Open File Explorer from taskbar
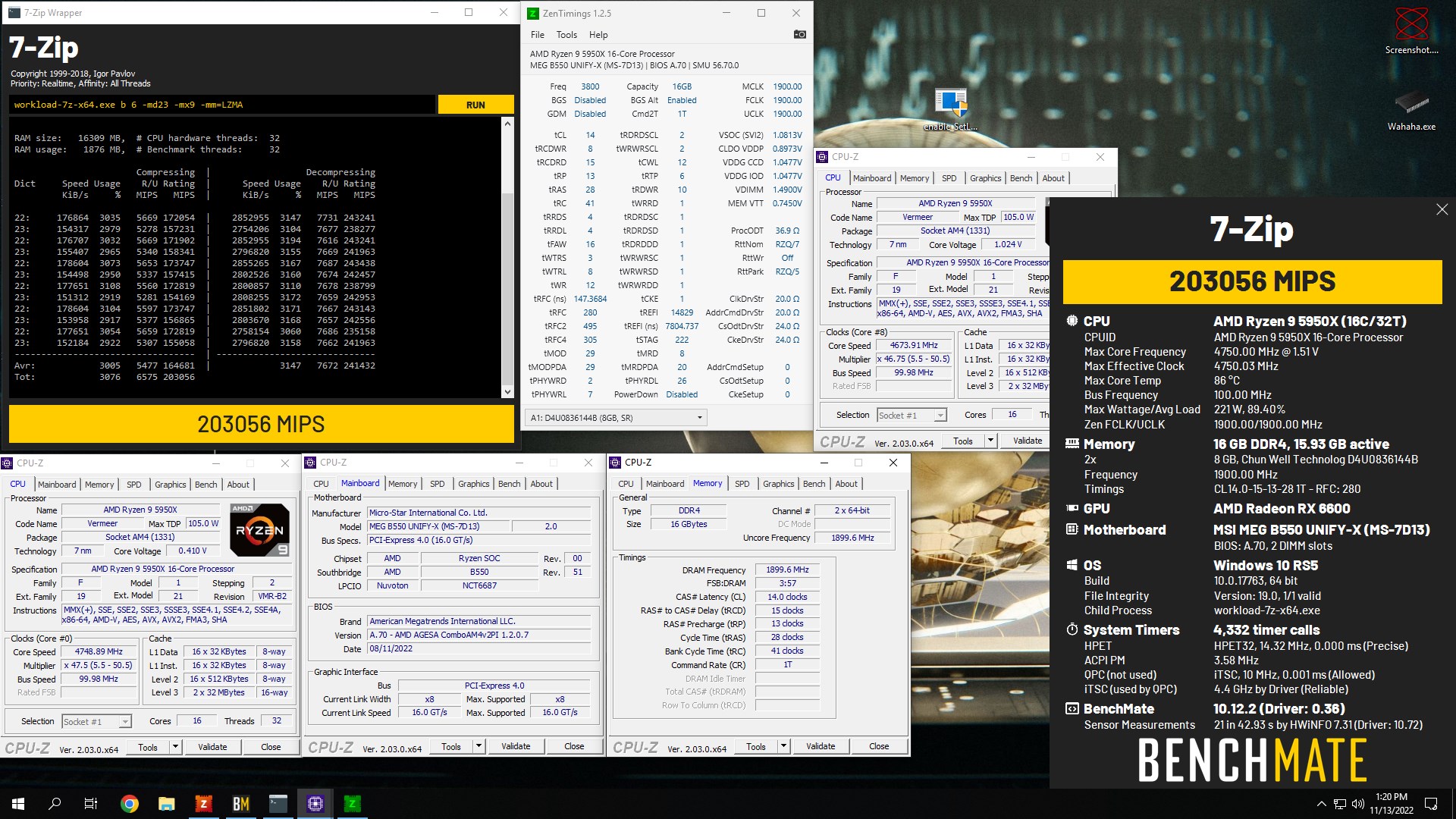1456x819 pixels. [166, 804]
